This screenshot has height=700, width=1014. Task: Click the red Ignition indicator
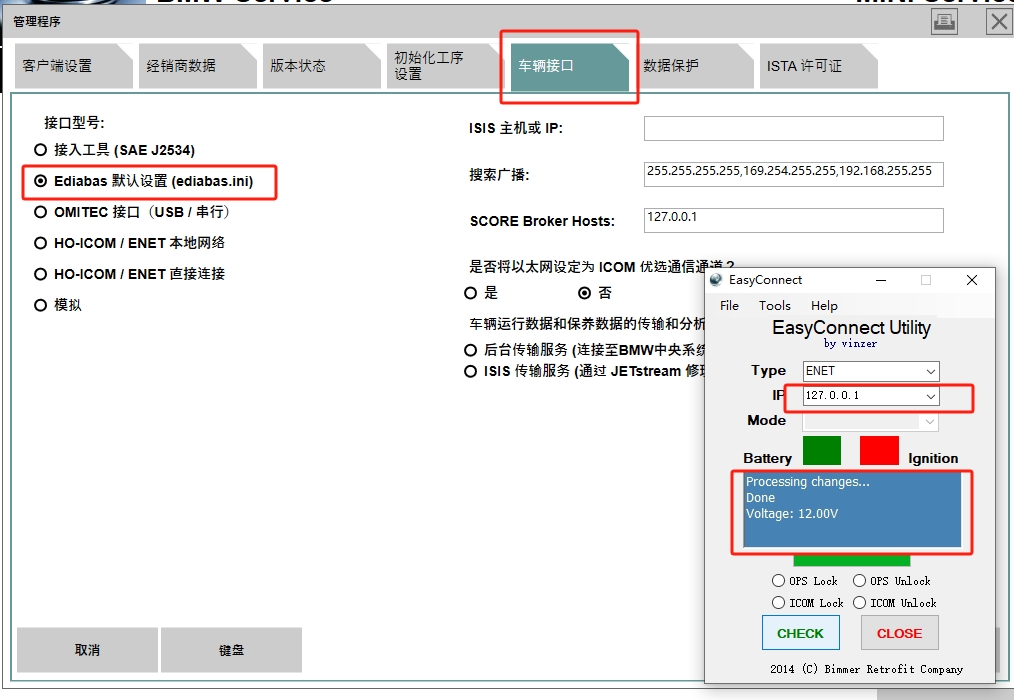(879, 450)
